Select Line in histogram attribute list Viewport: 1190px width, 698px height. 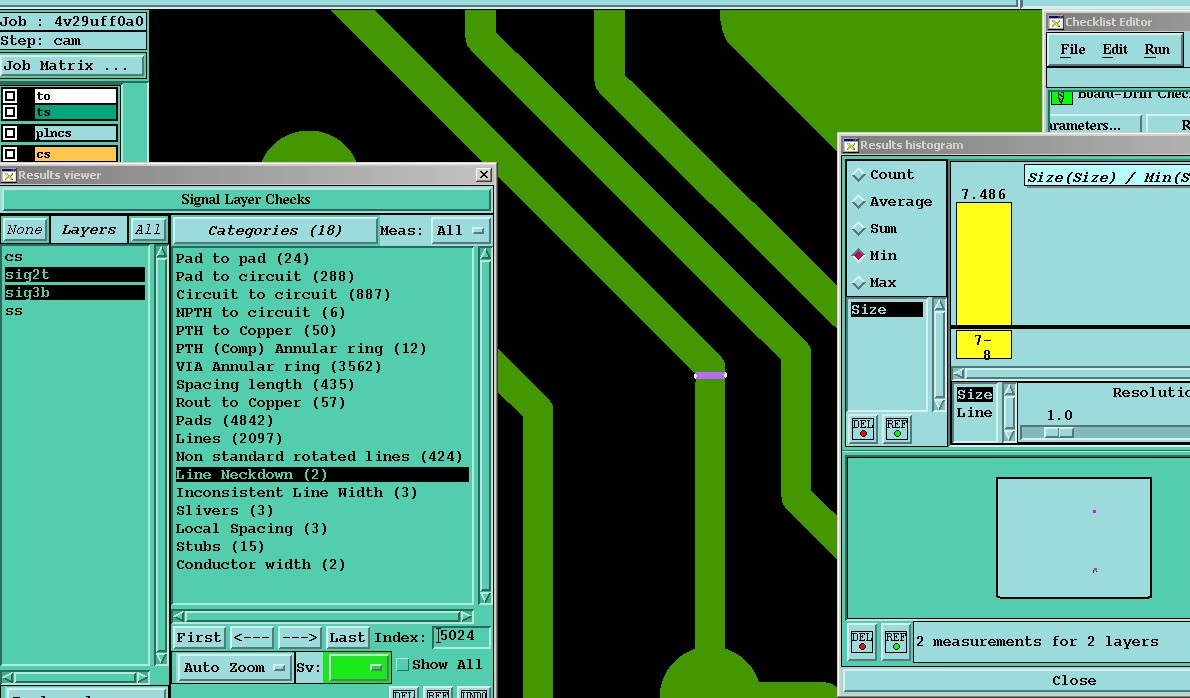(974, 413)
